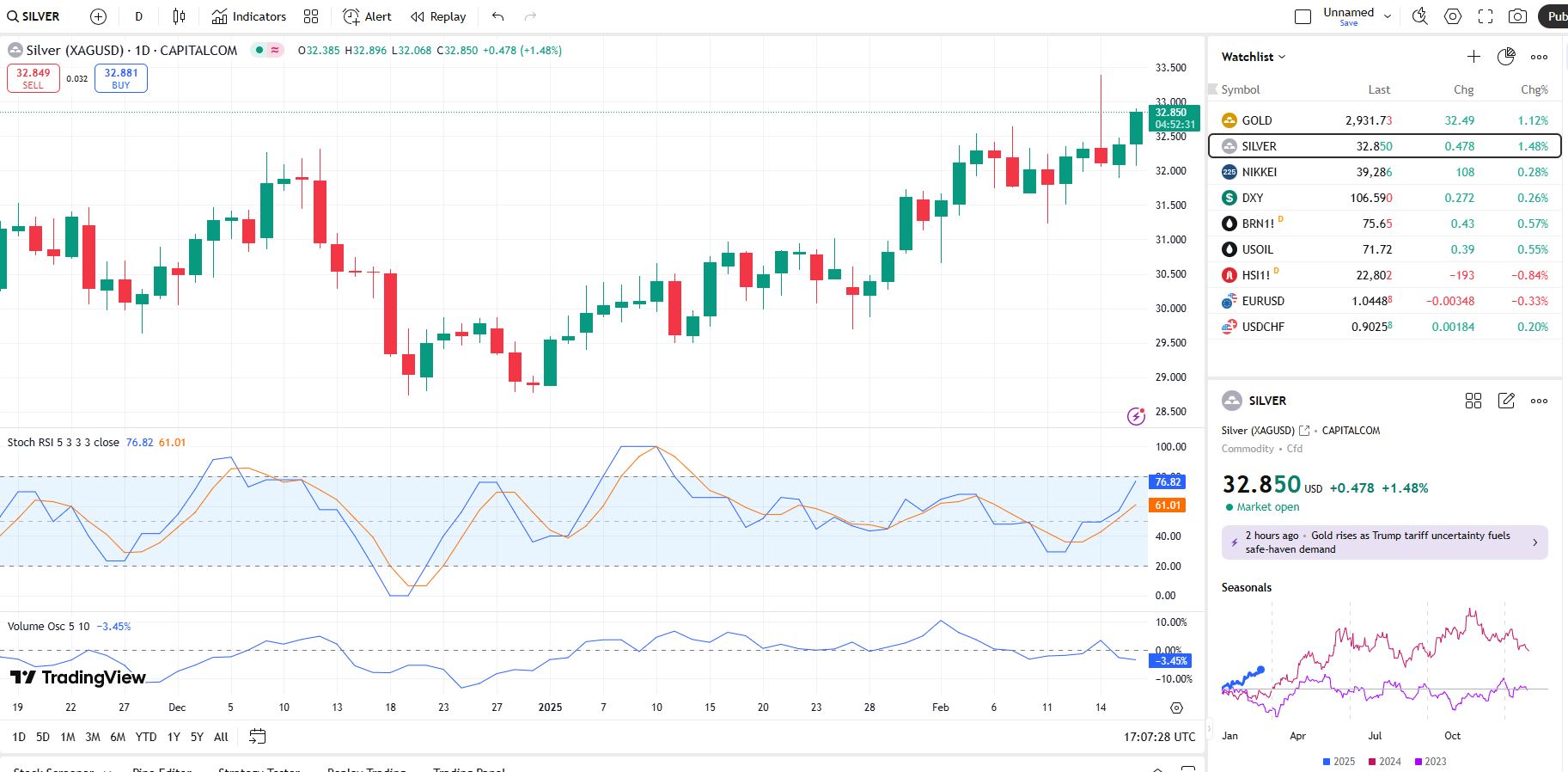Open the quick search lightning icon
This screenshot has height=772, width=1568.
[1419, 16]
